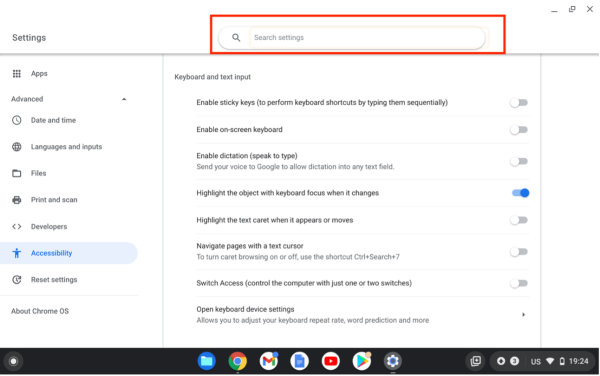600x376 pixels.
Task: Open Developers settings
Action: 49,226
